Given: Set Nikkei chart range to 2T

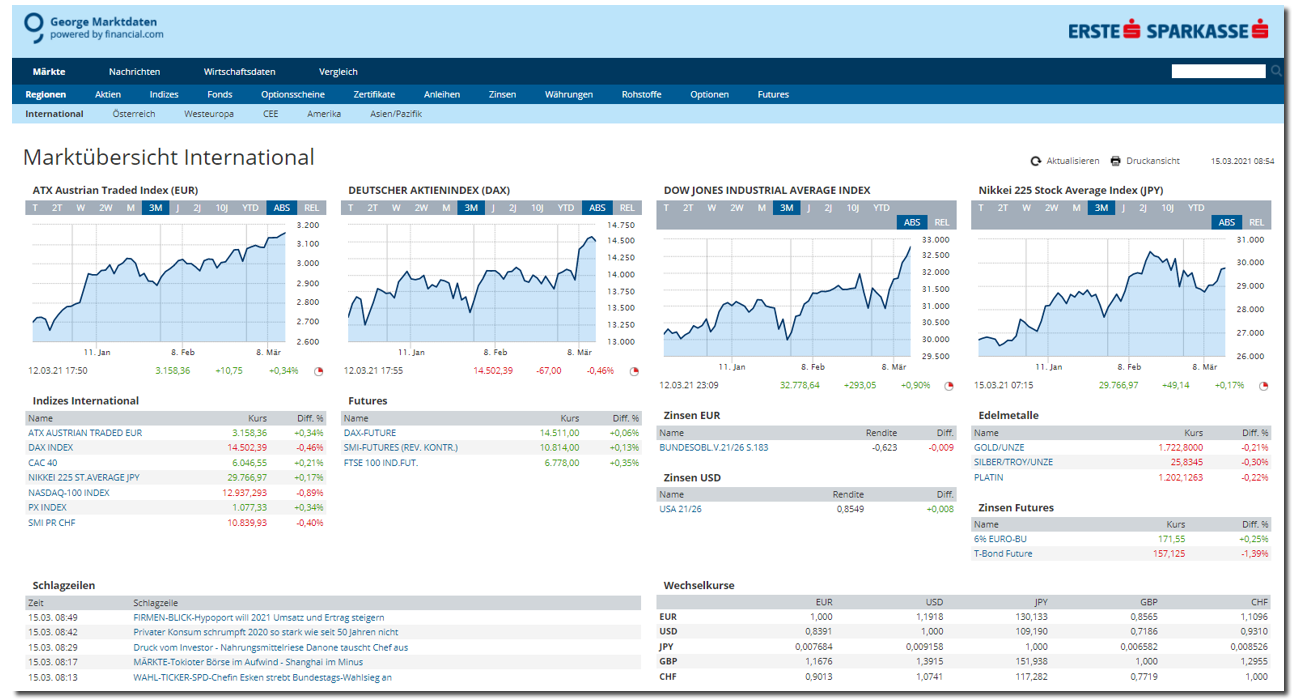Looking at the screenshot, I should click(1002, 208).
